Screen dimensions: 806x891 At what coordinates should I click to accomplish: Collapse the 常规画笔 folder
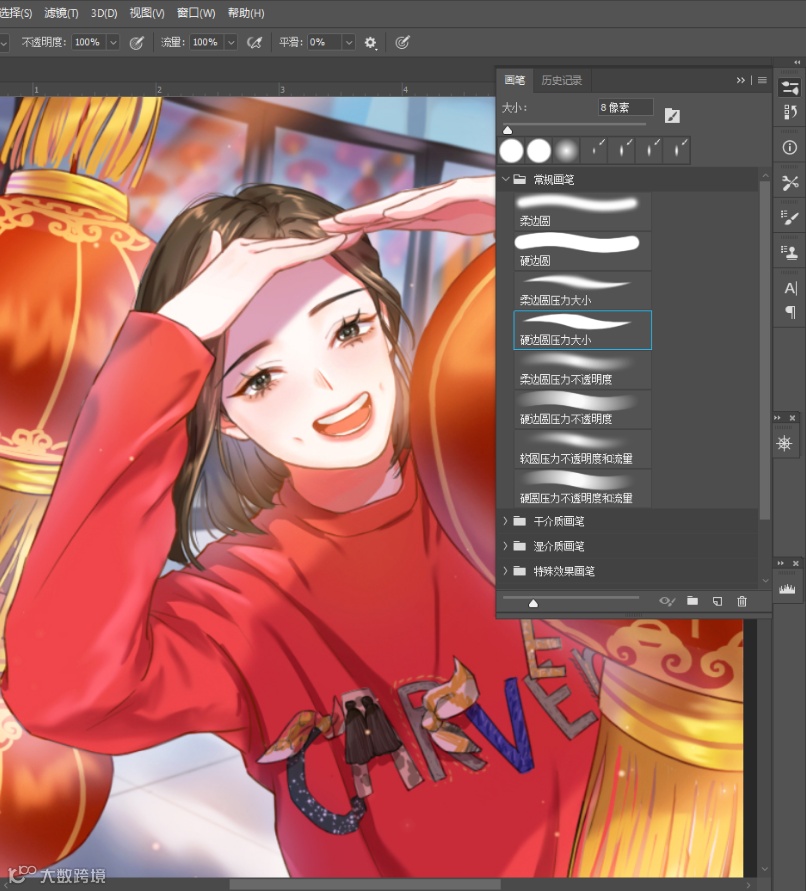pos(505,180)
